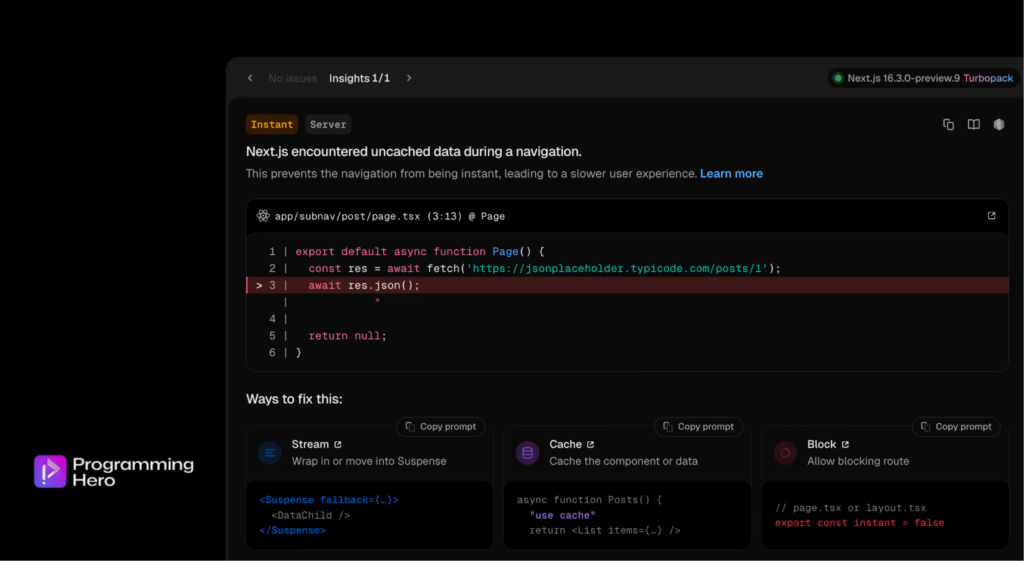Click app/subnav/post/page.tsx (3:13) @ Page file path
The width and height of the screenshot is (1024, 561).
coord(390,216)
